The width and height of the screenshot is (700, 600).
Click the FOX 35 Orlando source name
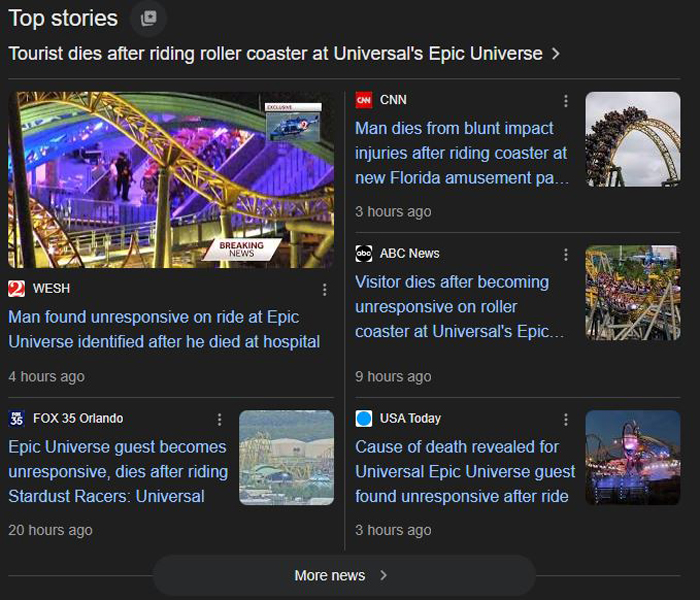pyautogui.click(x=78, y=419)
